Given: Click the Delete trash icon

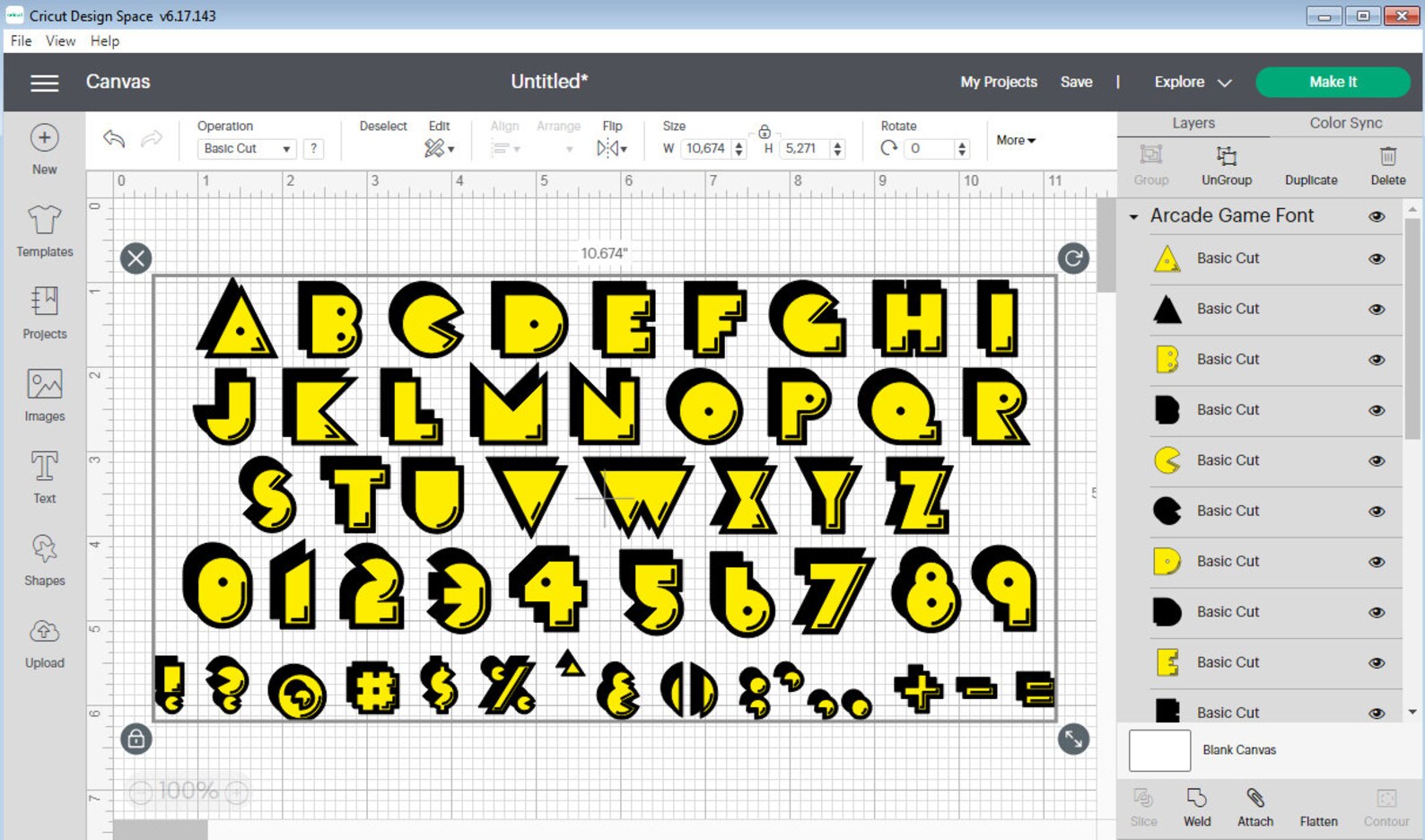Looking at the screenshot, I should pyautogui.click(x=1387, y=155).
